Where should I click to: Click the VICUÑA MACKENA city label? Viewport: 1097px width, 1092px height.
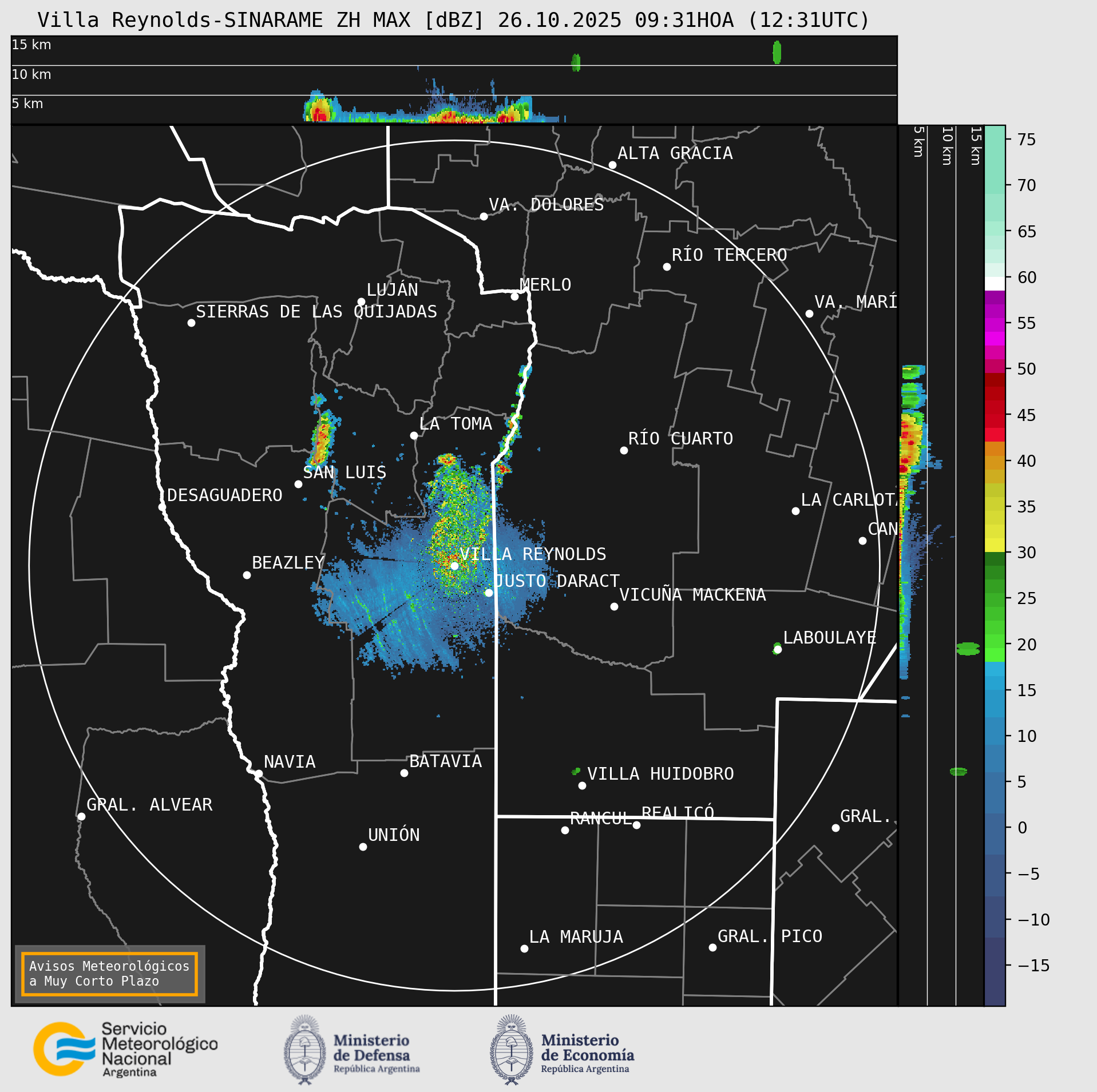[x=692, y=595]
